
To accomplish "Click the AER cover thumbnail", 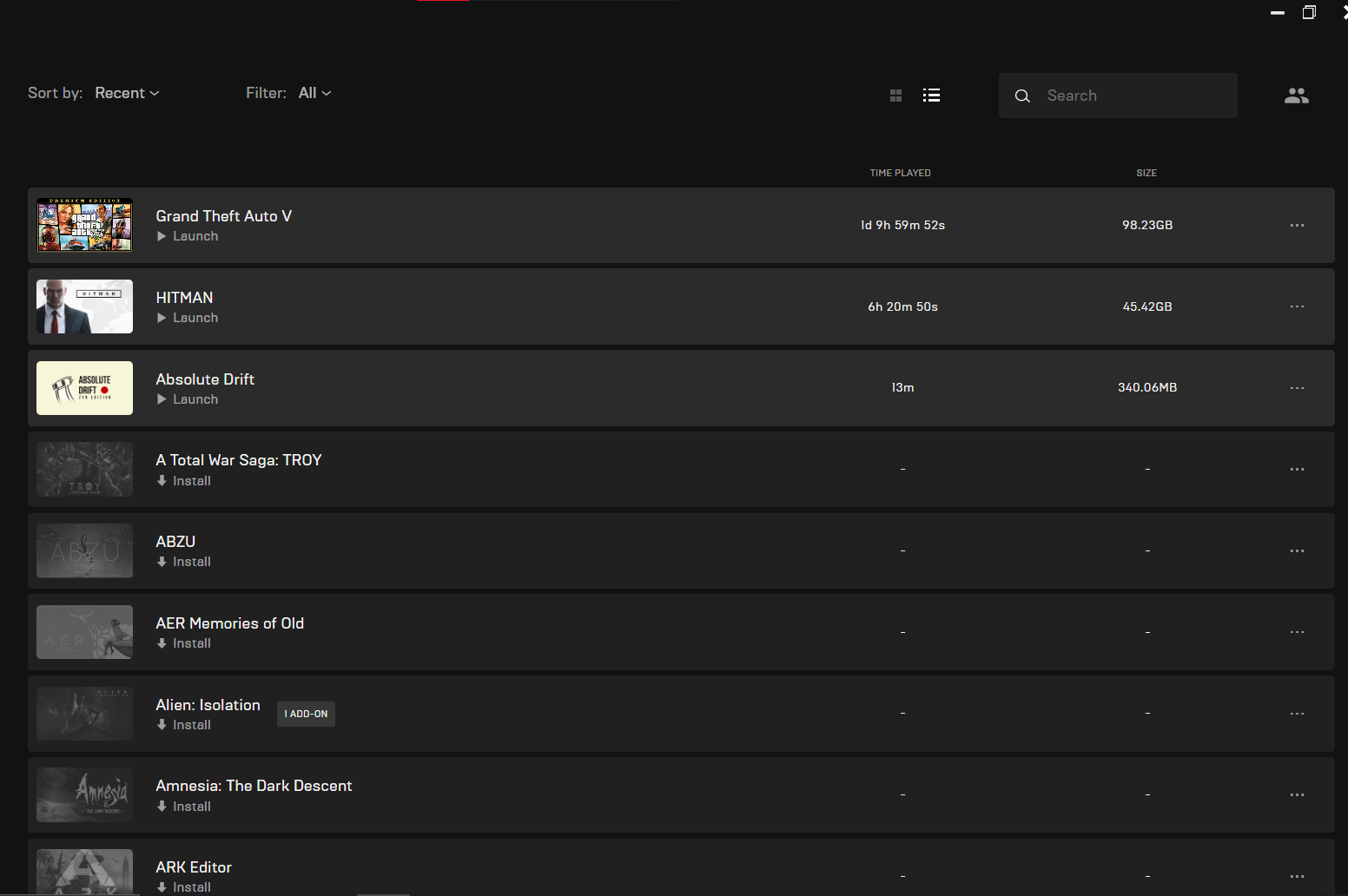I will pos(84,632).
